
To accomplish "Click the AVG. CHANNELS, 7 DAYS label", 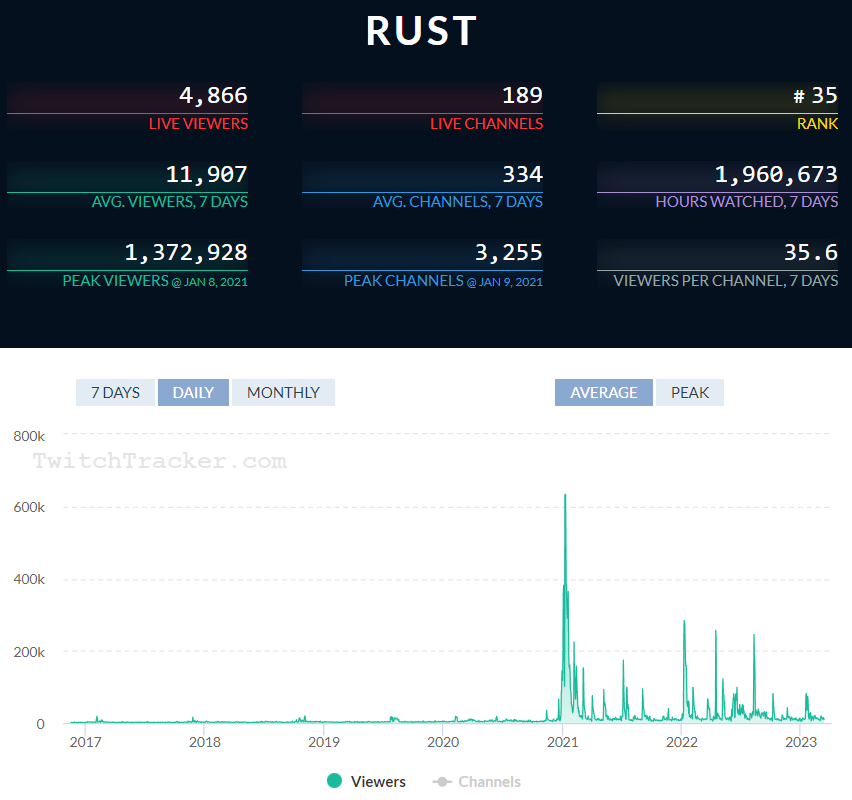I will click(x=458, y=202).
